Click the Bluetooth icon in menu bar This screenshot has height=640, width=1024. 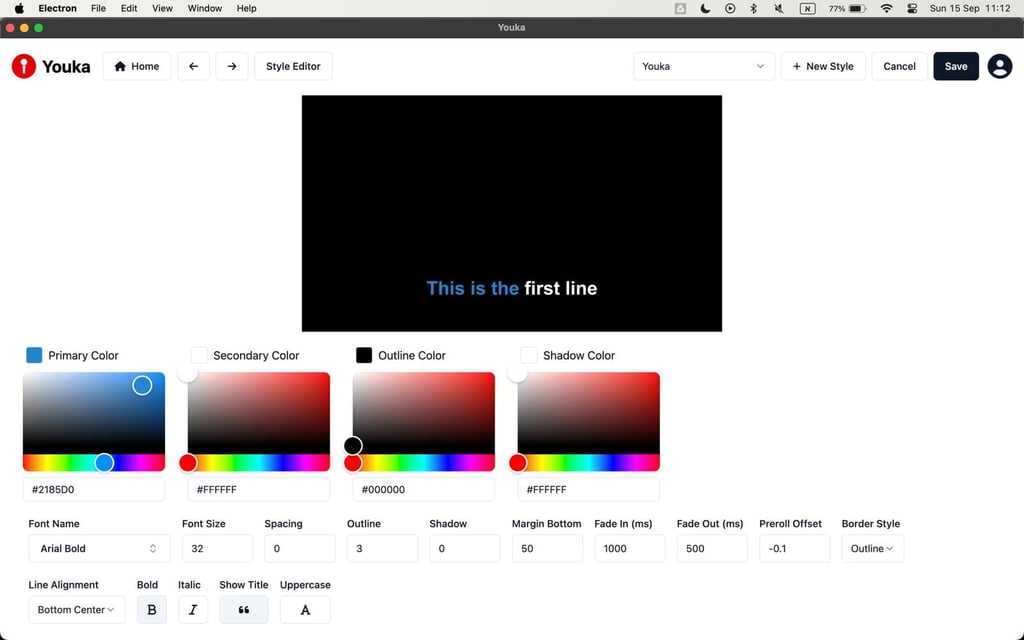tap(754, 8)
